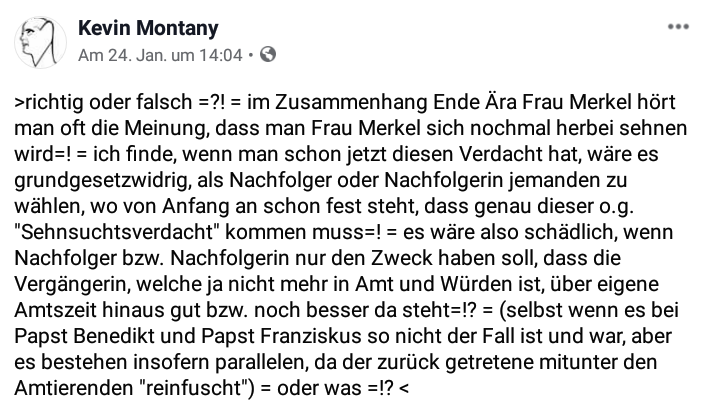The image size is (712, 413).
Task: Click the globe public-visibility icon
Action: click(x=268, y=54)
